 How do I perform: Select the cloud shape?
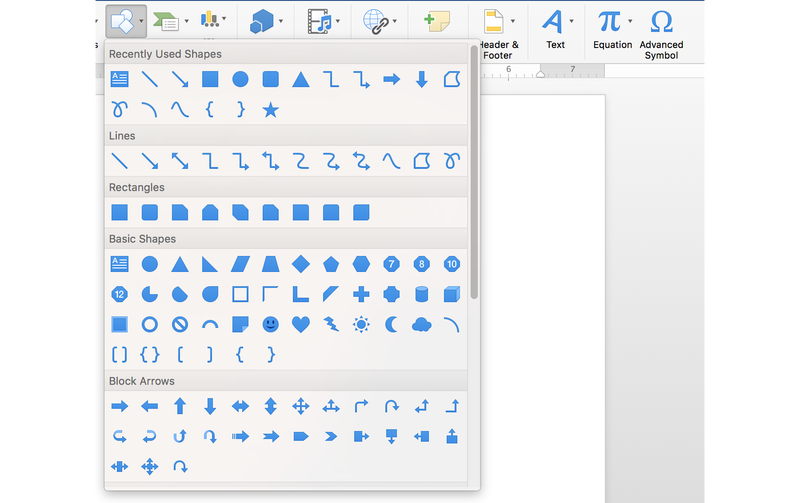click(421, 324)
